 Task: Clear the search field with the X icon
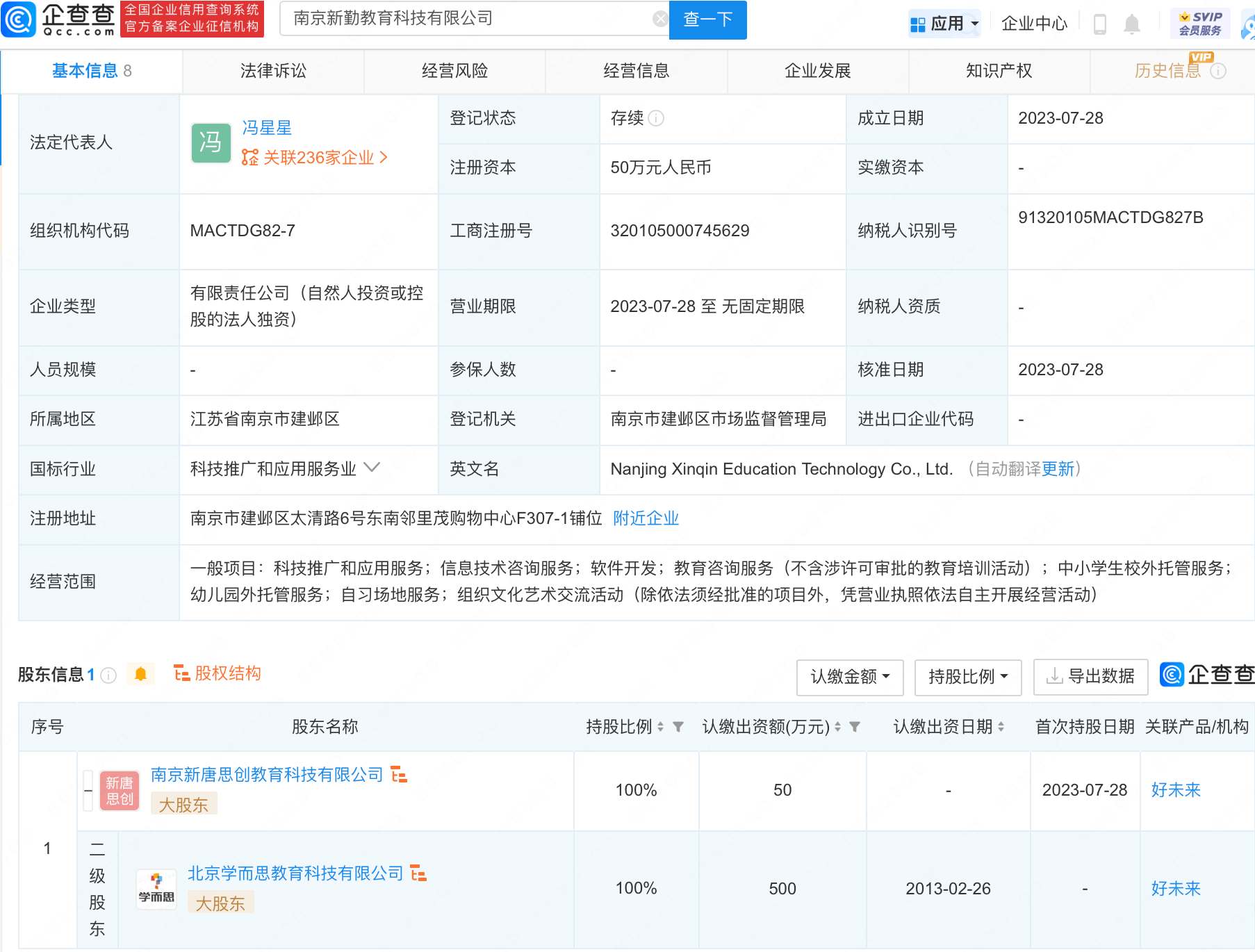(x=660, y=19)
